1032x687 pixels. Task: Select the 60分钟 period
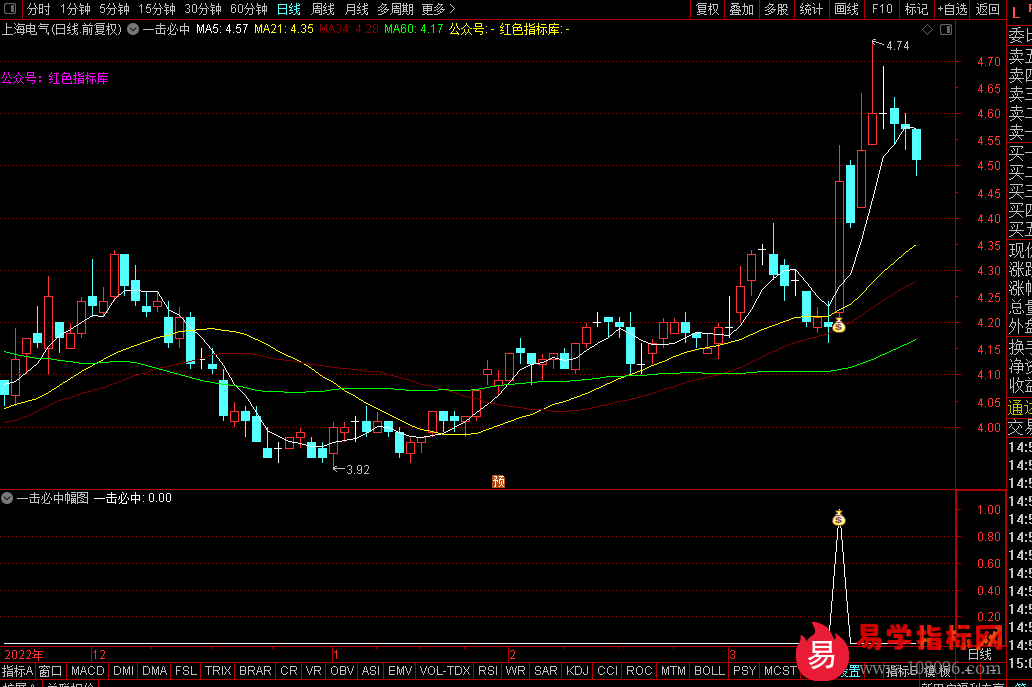[x=249, y=9]
